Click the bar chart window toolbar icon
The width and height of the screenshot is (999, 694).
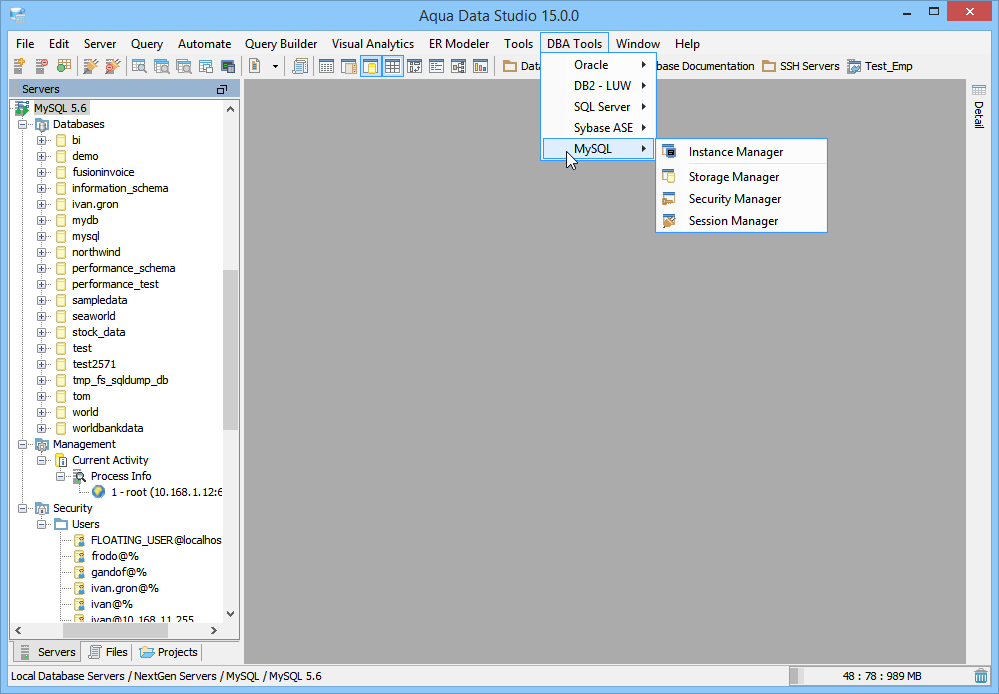(480, 66)
